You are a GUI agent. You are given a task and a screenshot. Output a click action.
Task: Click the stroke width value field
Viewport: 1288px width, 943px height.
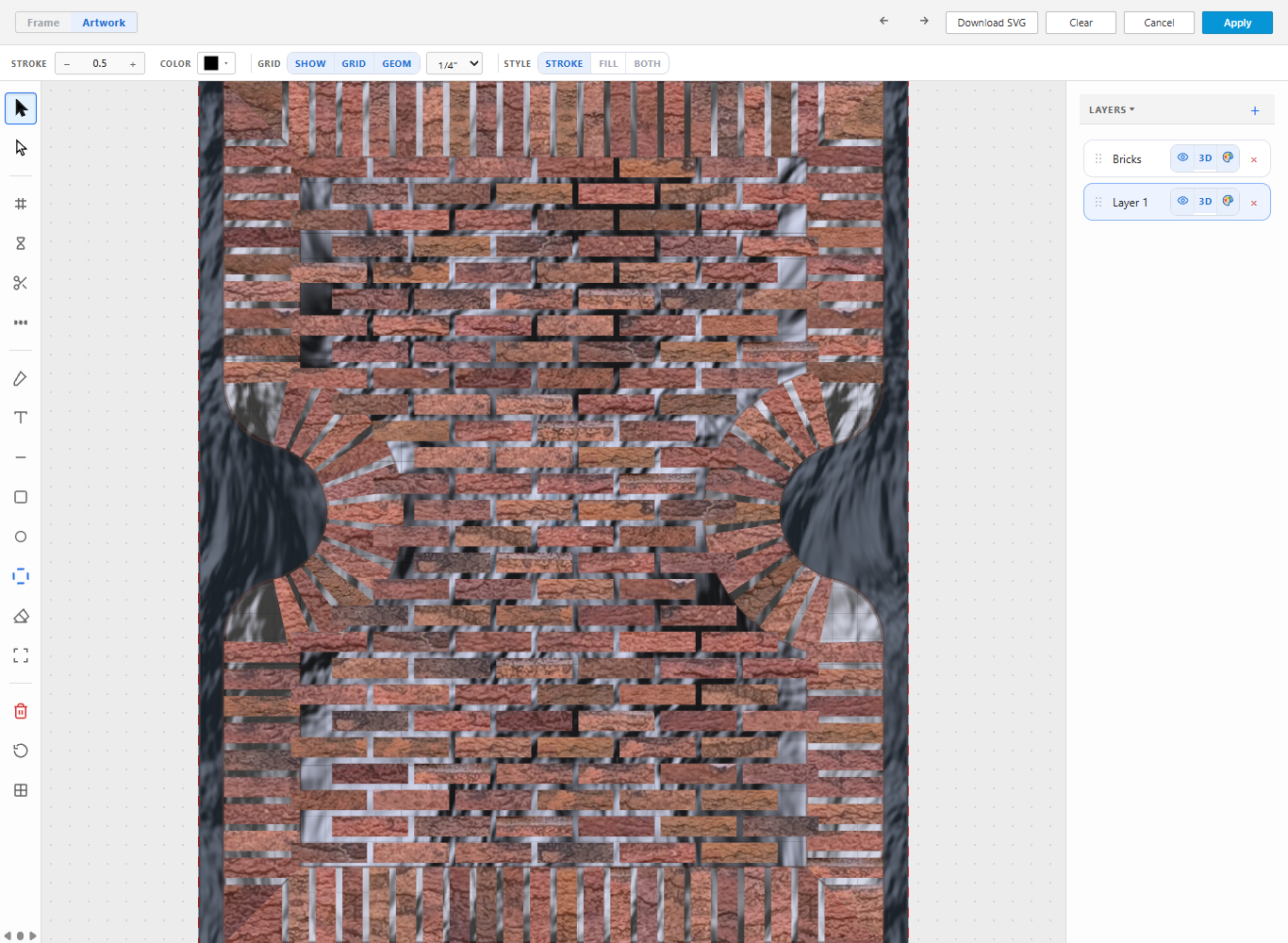100,63
